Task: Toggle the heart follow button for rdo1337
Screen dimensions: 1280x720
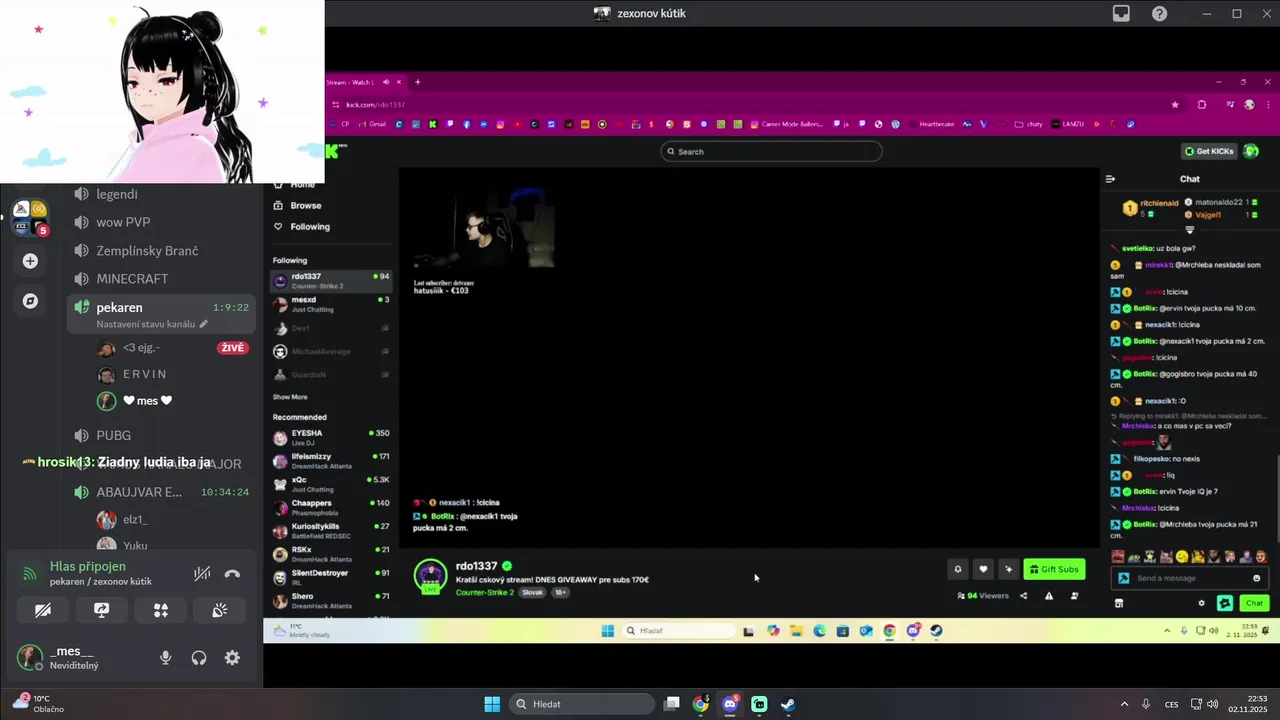Action: tap(983, 569)
